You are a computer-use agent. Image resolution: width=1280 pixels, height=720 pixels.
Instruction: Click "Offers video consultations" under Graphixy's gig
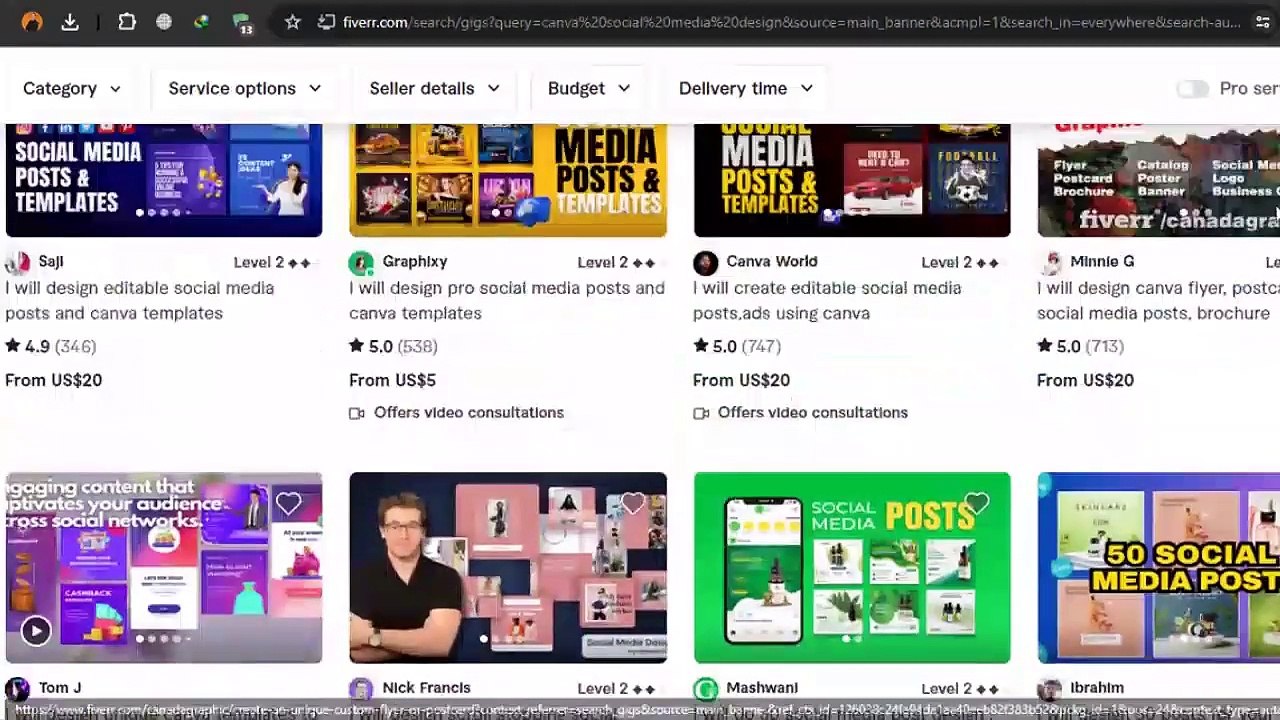[469, 413]
